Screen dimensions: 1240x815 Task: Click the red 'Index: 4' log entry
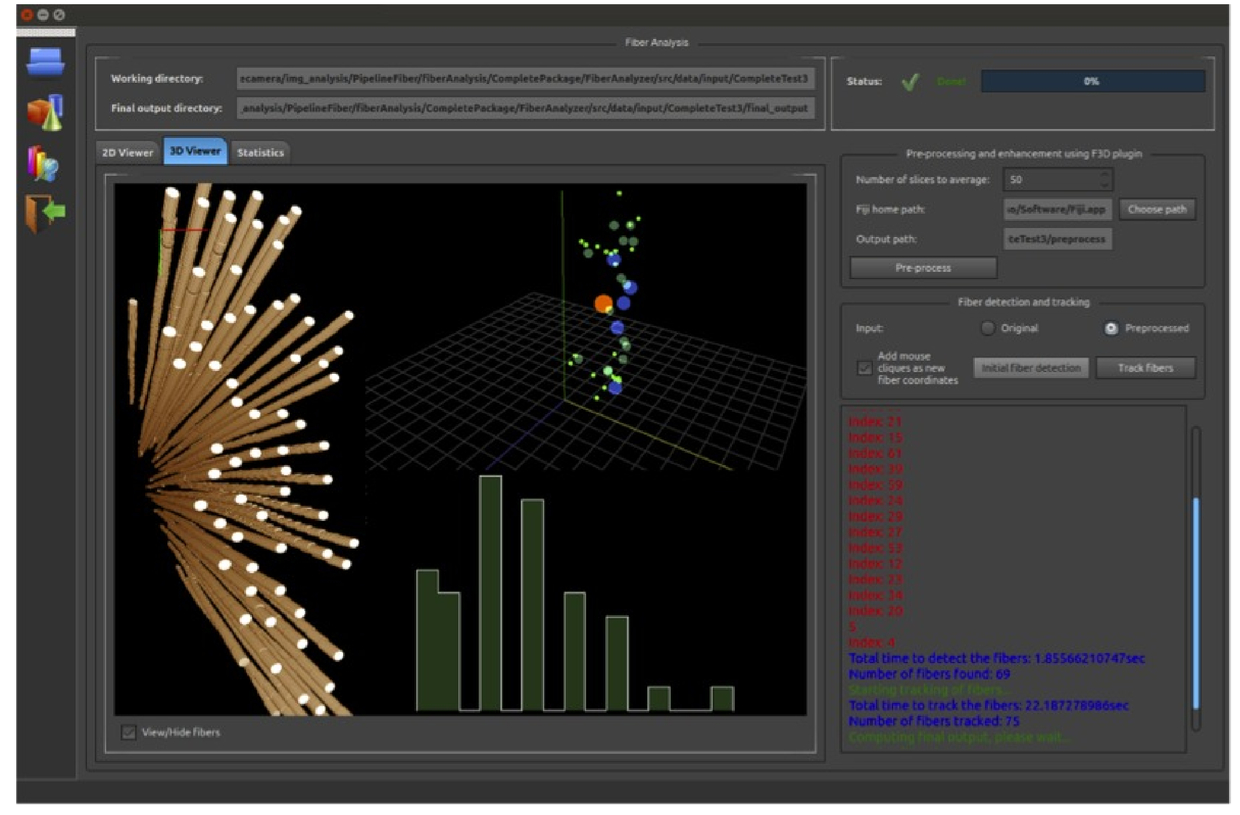click(x=872, y=642)
